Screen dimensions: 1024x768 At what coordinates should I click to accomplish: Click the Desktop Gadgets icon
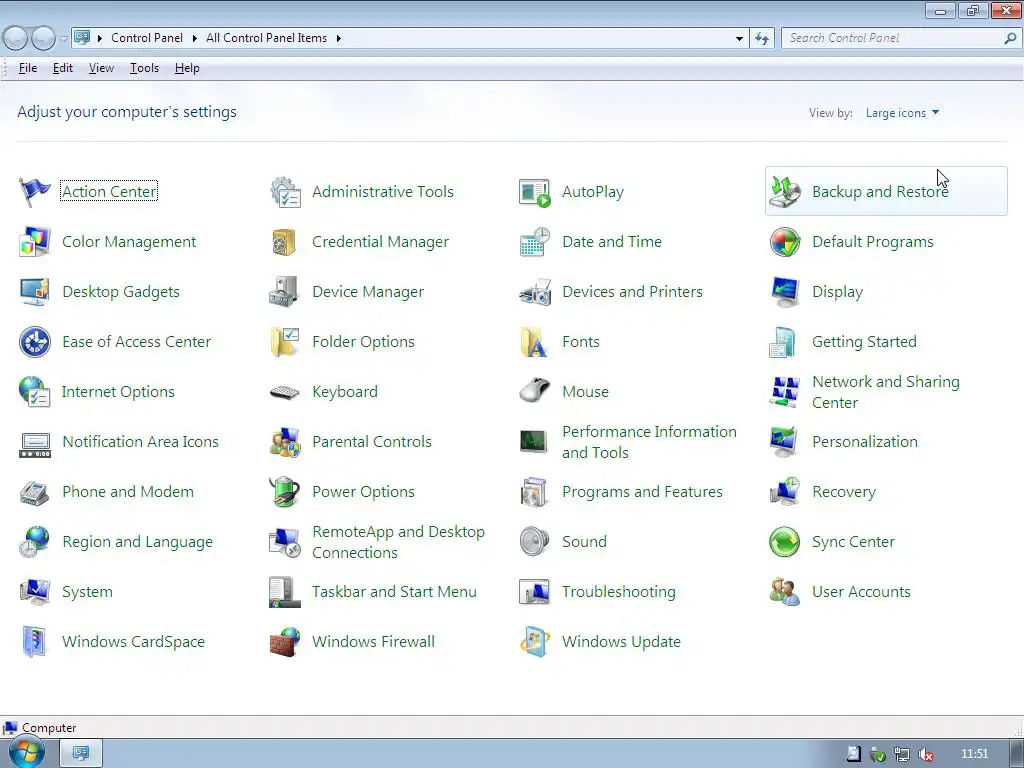(35, 292)
